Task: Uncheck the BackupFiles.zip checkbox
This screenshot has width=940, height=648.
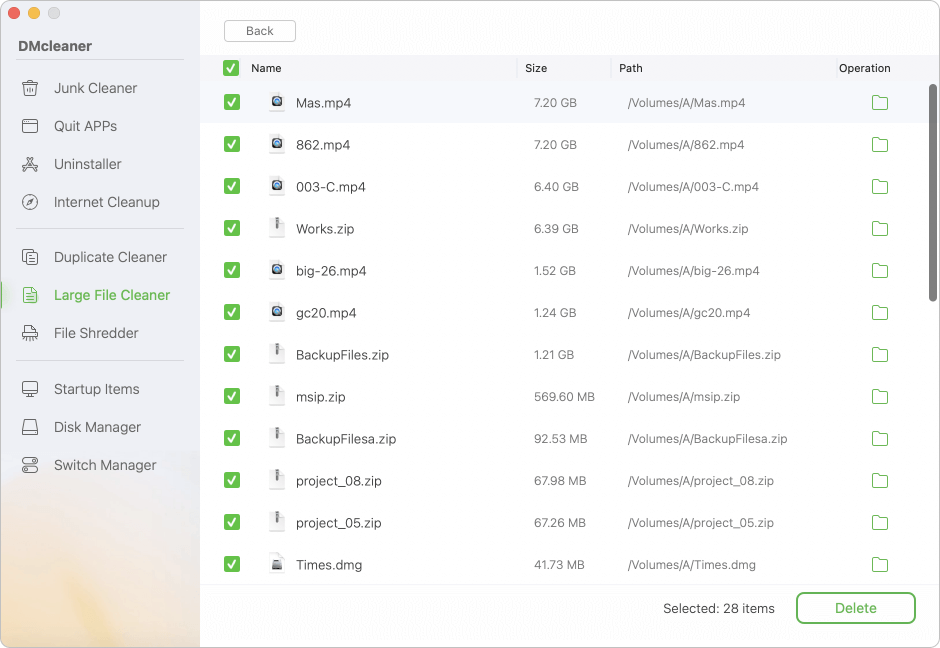Action: click(232, 354)
